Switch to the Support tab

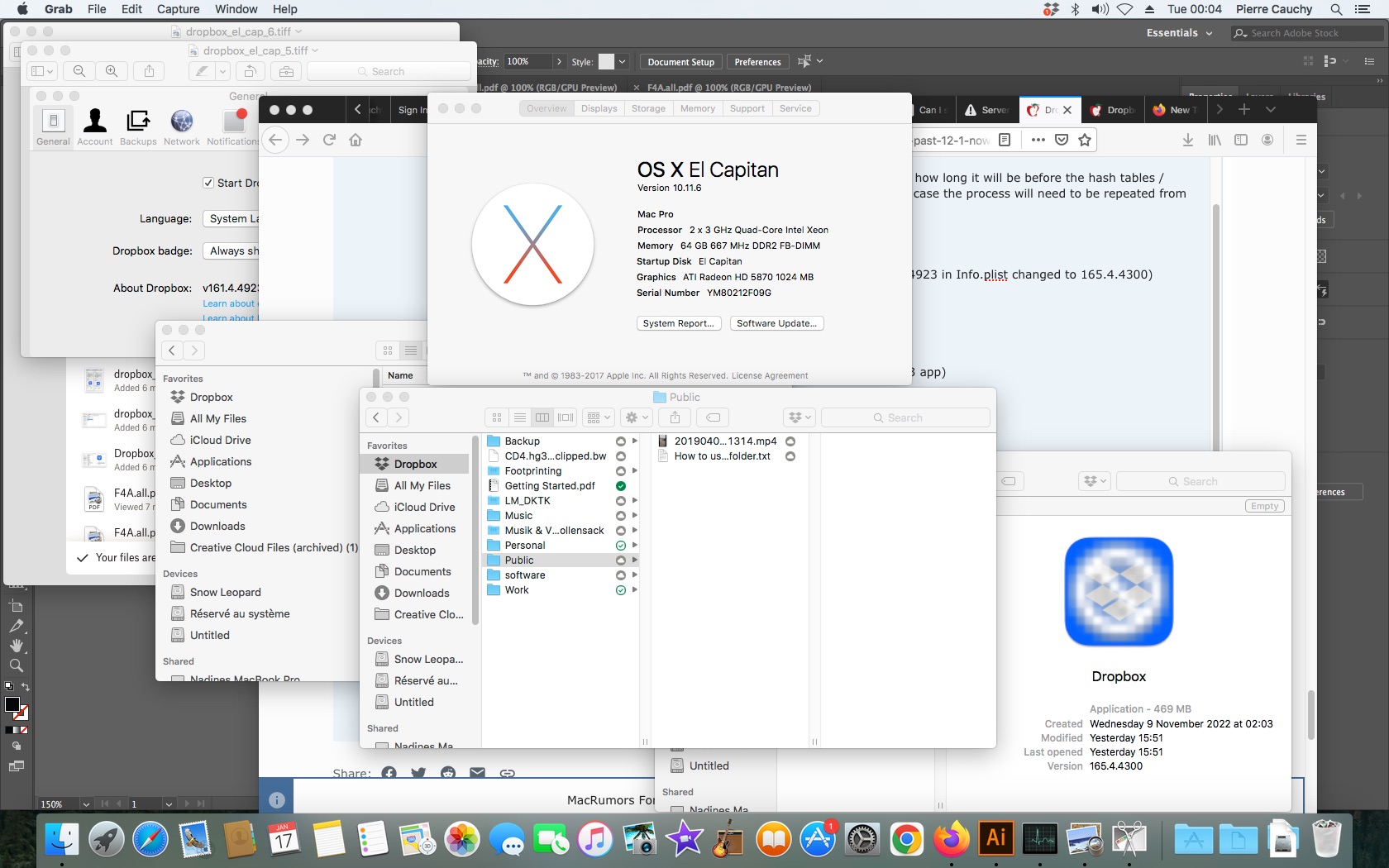click(x=747, y=108)
